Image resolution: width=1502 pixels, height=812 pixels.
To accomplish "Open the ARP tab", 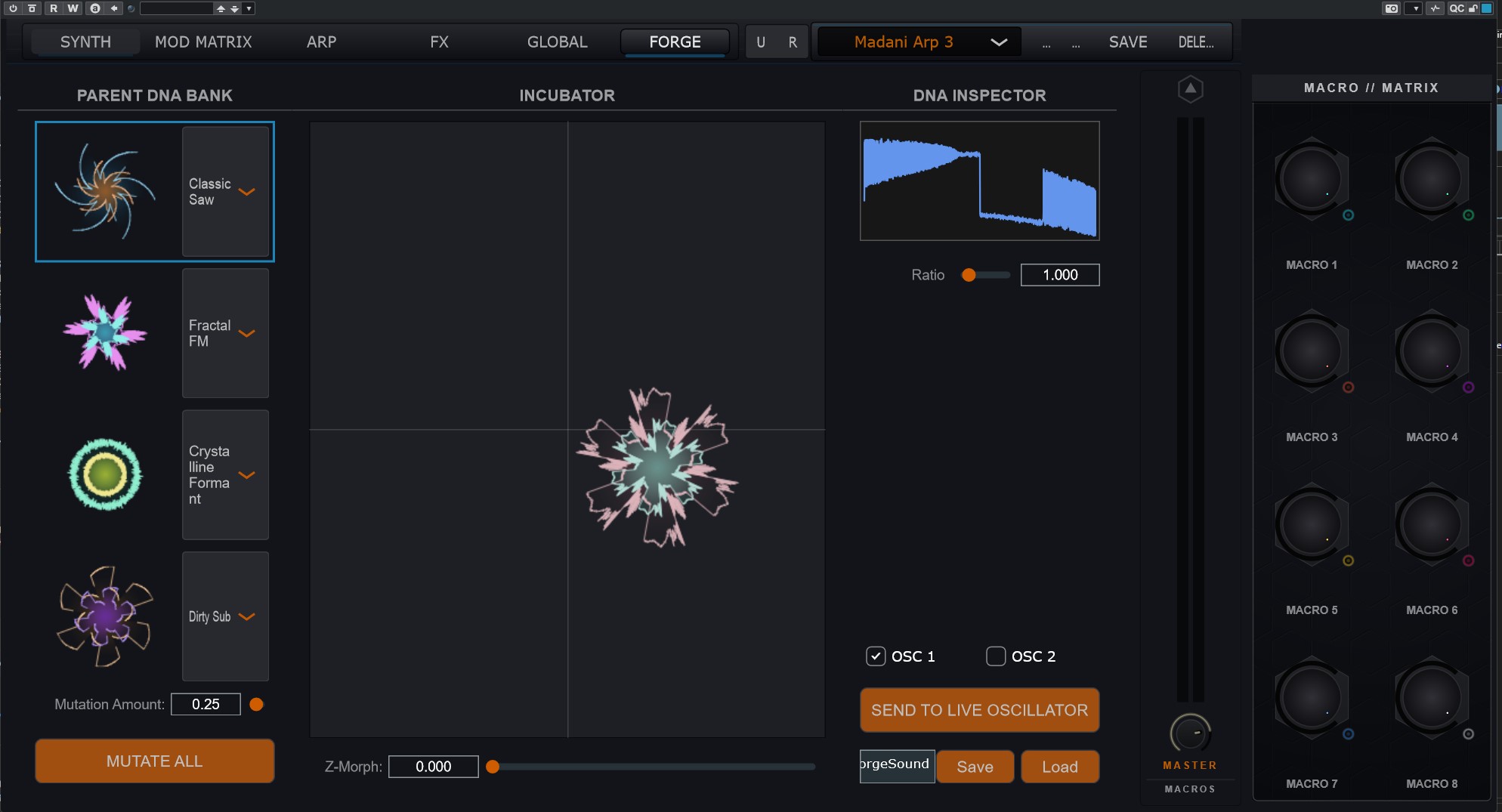I will pos(321,42).
